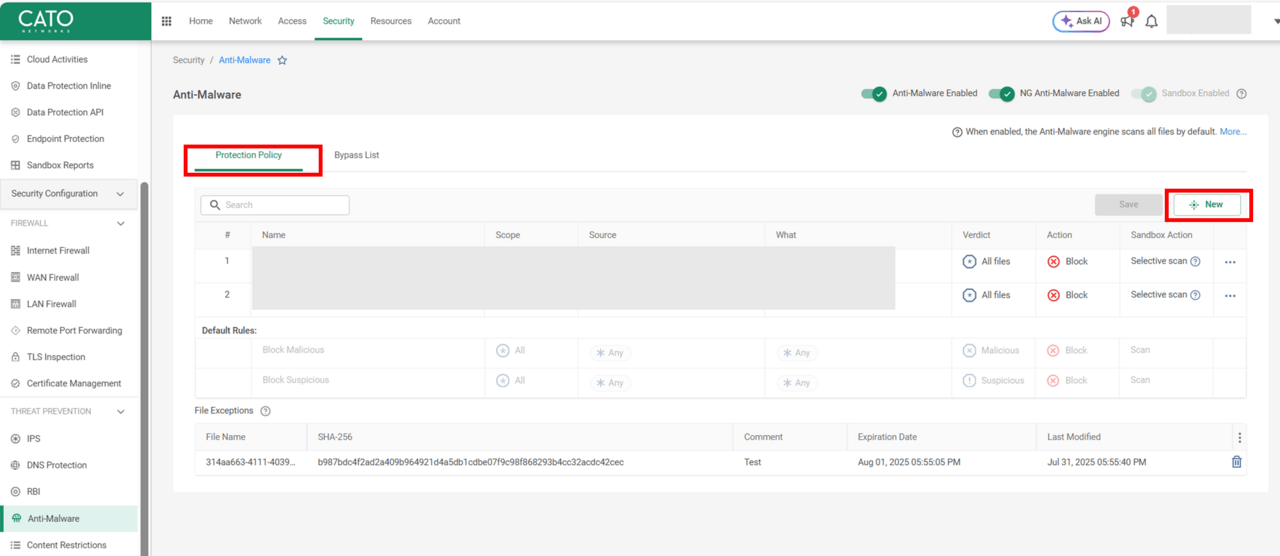The height and width of the screenshot is (556, 1280).
Task: Click help icon next to Sandbox Enabled
Action: pos(1241,94)
